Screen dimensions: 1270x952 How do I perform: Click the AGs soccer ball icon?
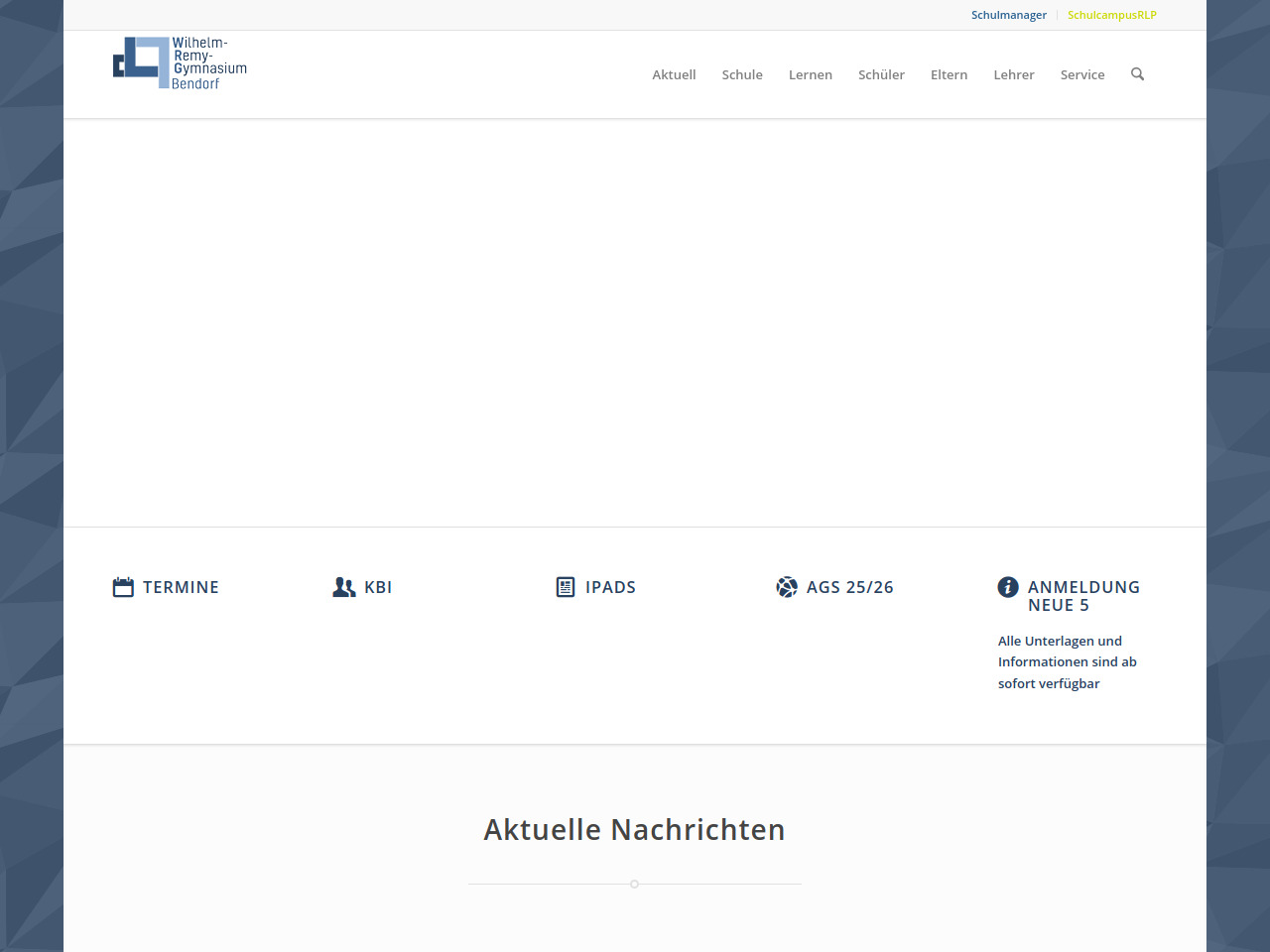point(787,587)
